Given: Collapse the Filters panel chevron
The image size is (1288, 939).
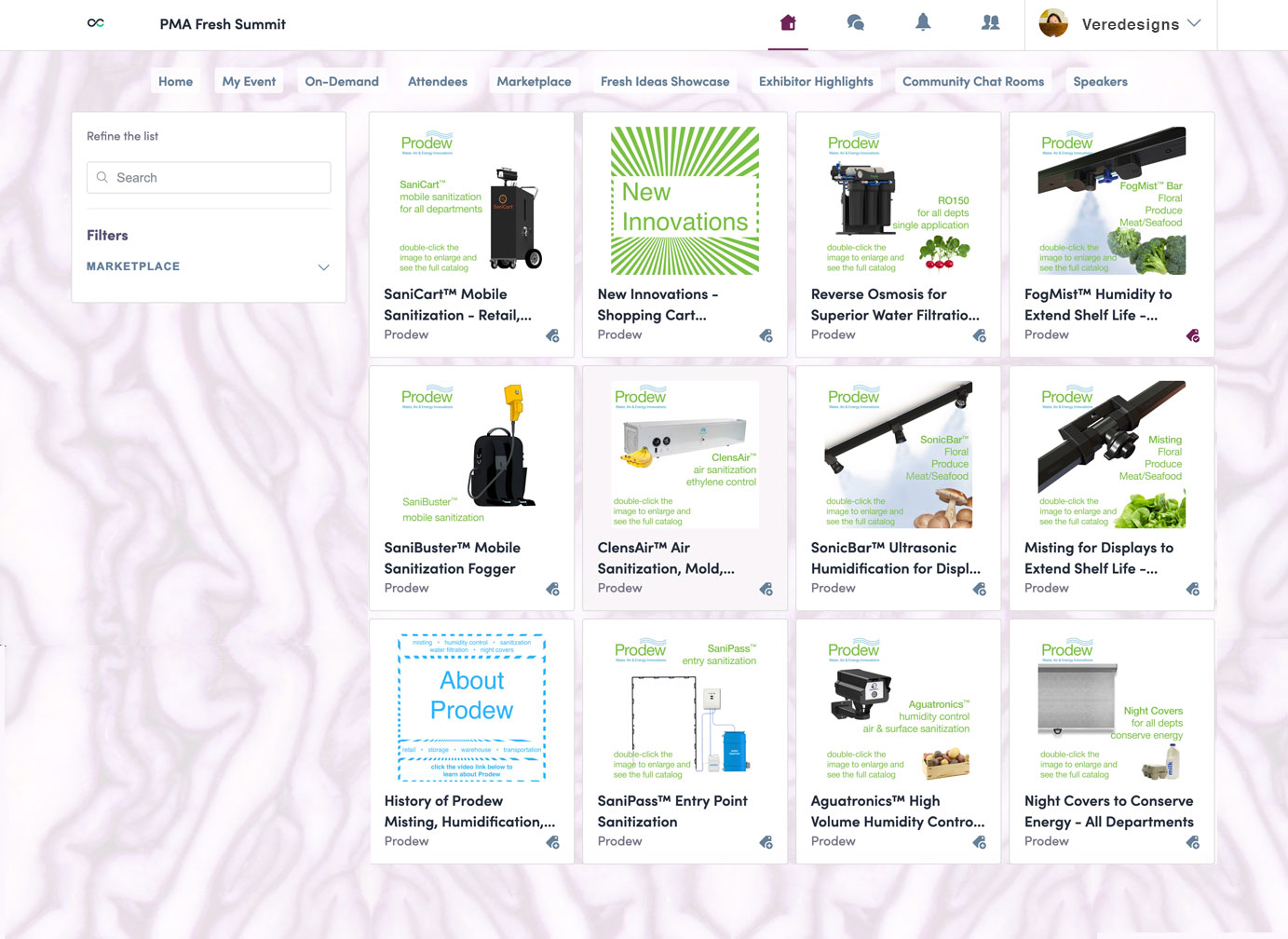Looking at the screenshot, I should tap(323, 267).
